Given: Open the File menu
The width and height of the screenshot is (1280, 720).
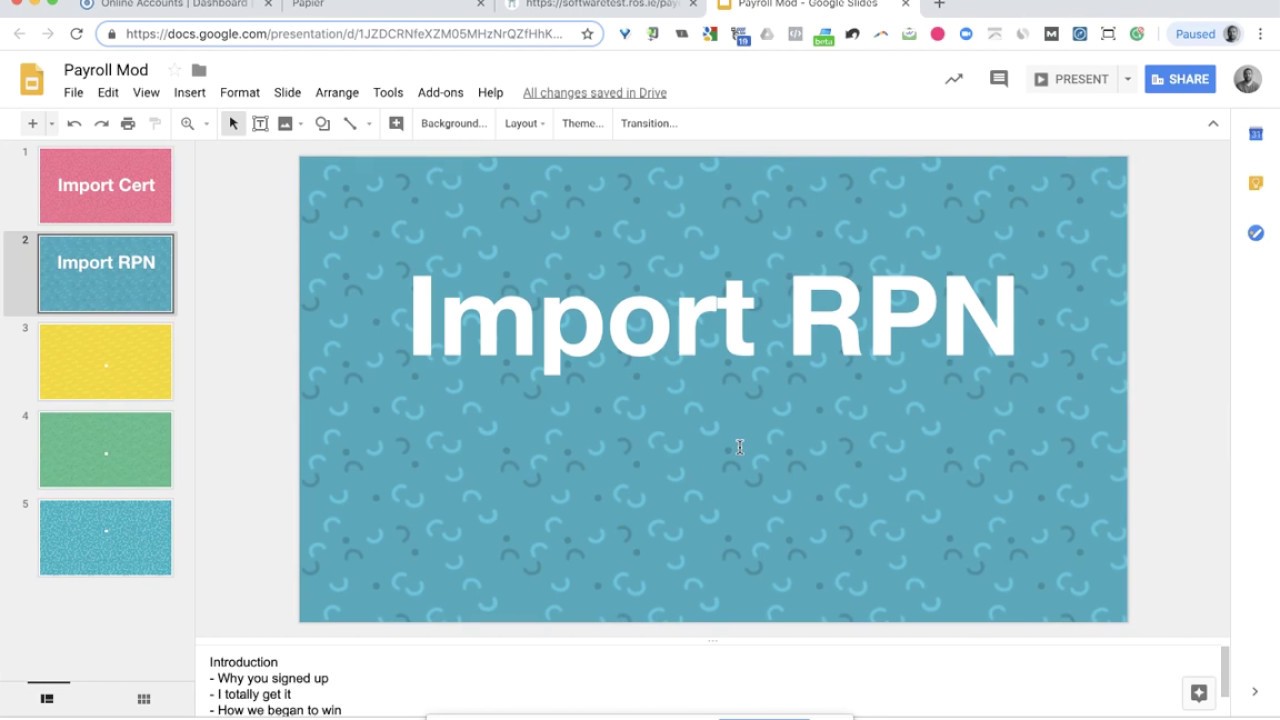Looking at the screenshot, I should click(x=74, y=92).
